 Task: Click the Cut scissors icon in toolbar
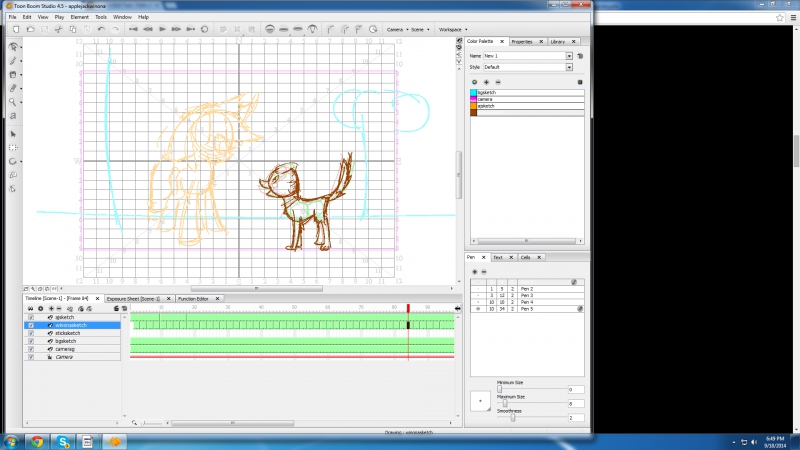[59, 29]
